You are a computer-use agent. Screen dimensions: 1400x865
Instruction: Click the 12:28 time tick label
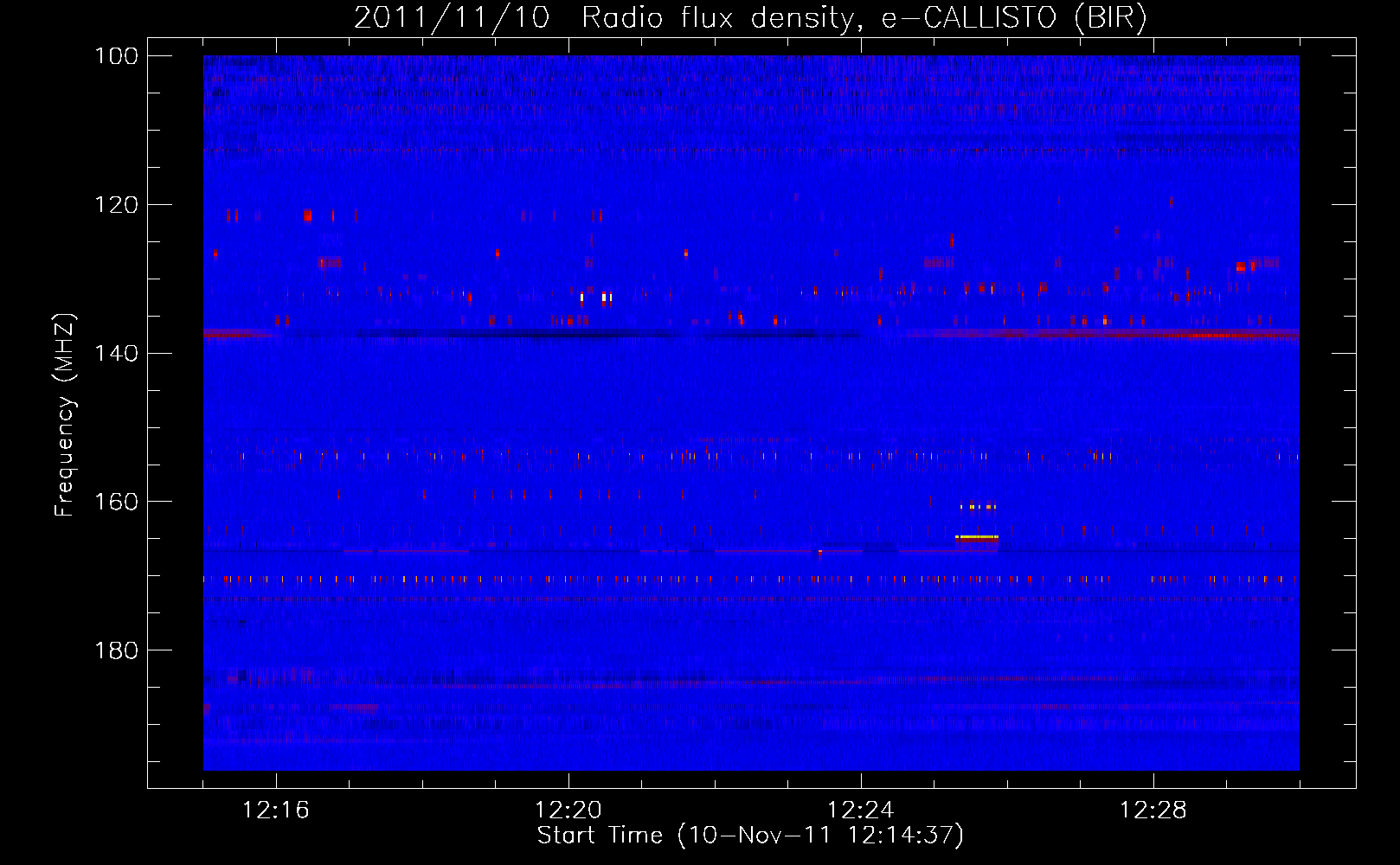pos(1153,811)
